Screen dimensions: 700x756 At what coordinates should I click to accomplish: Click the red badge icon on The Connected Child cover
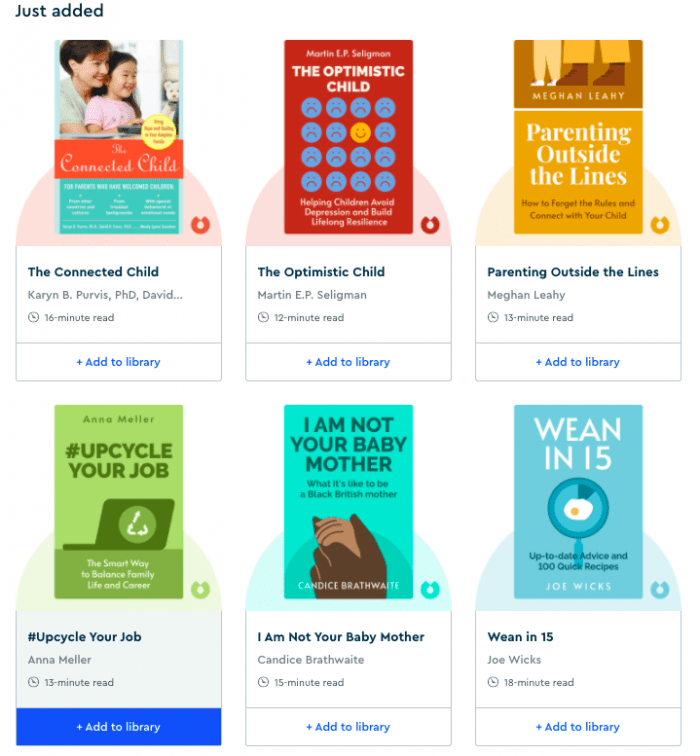point(201,225)
